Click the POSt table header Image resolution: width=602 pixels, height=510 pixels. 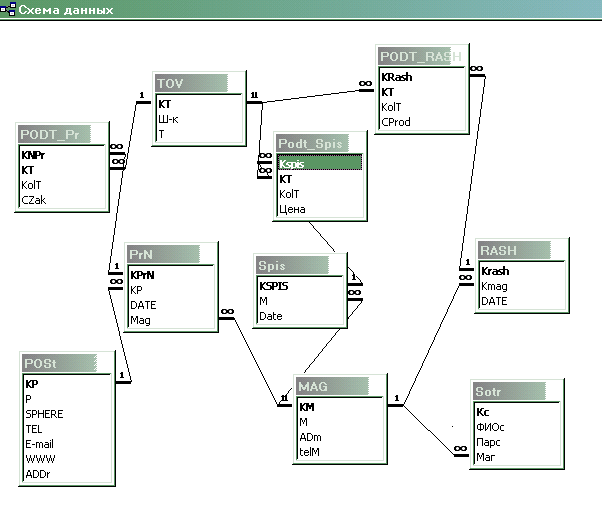[x=63, y=364]
